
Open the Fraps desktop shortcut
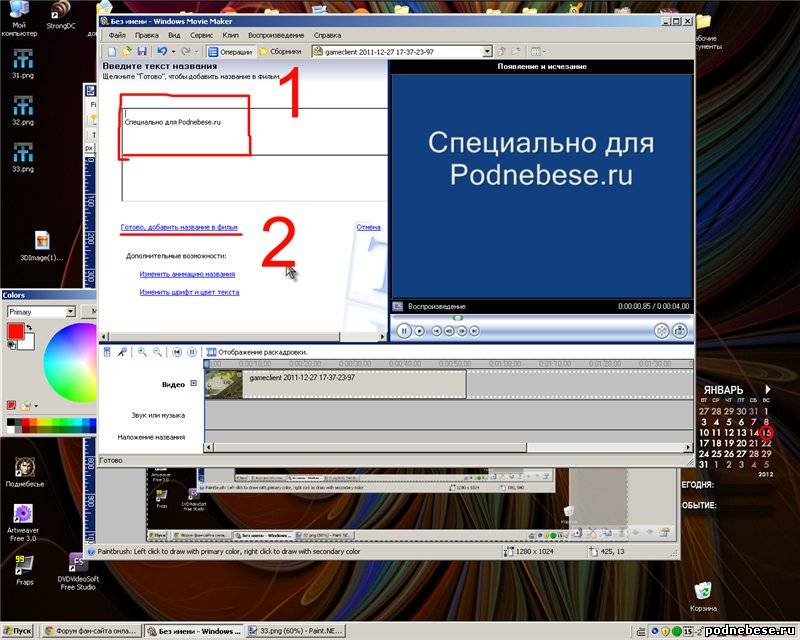point(24,570)
